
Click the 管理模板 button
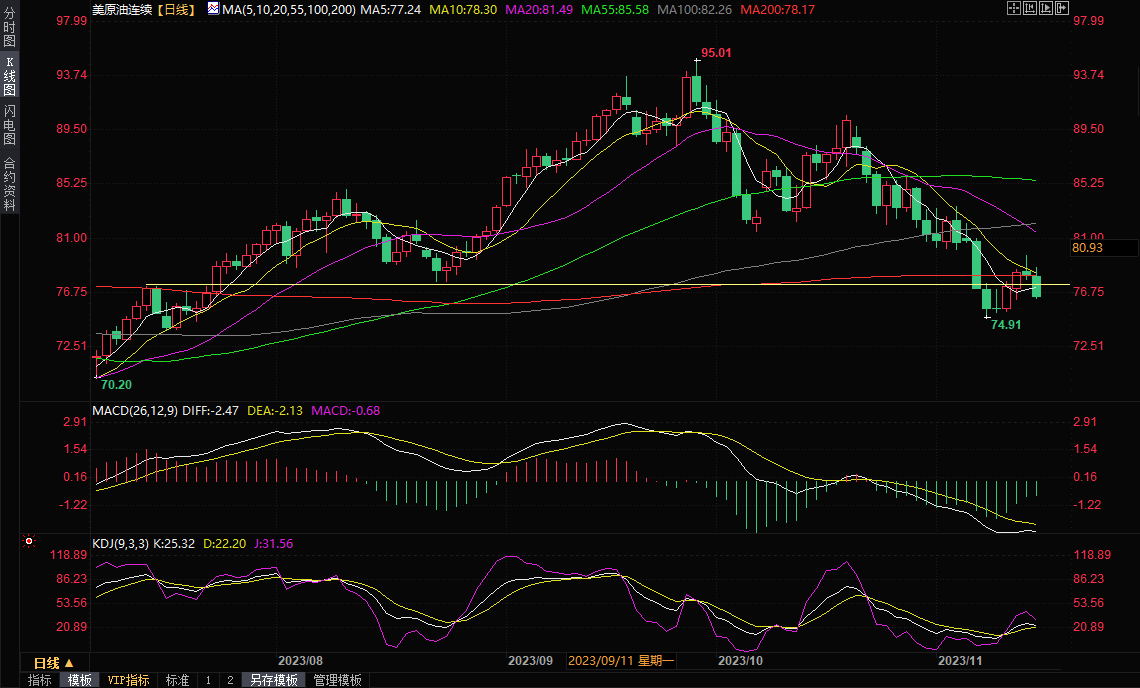(338, 680)
